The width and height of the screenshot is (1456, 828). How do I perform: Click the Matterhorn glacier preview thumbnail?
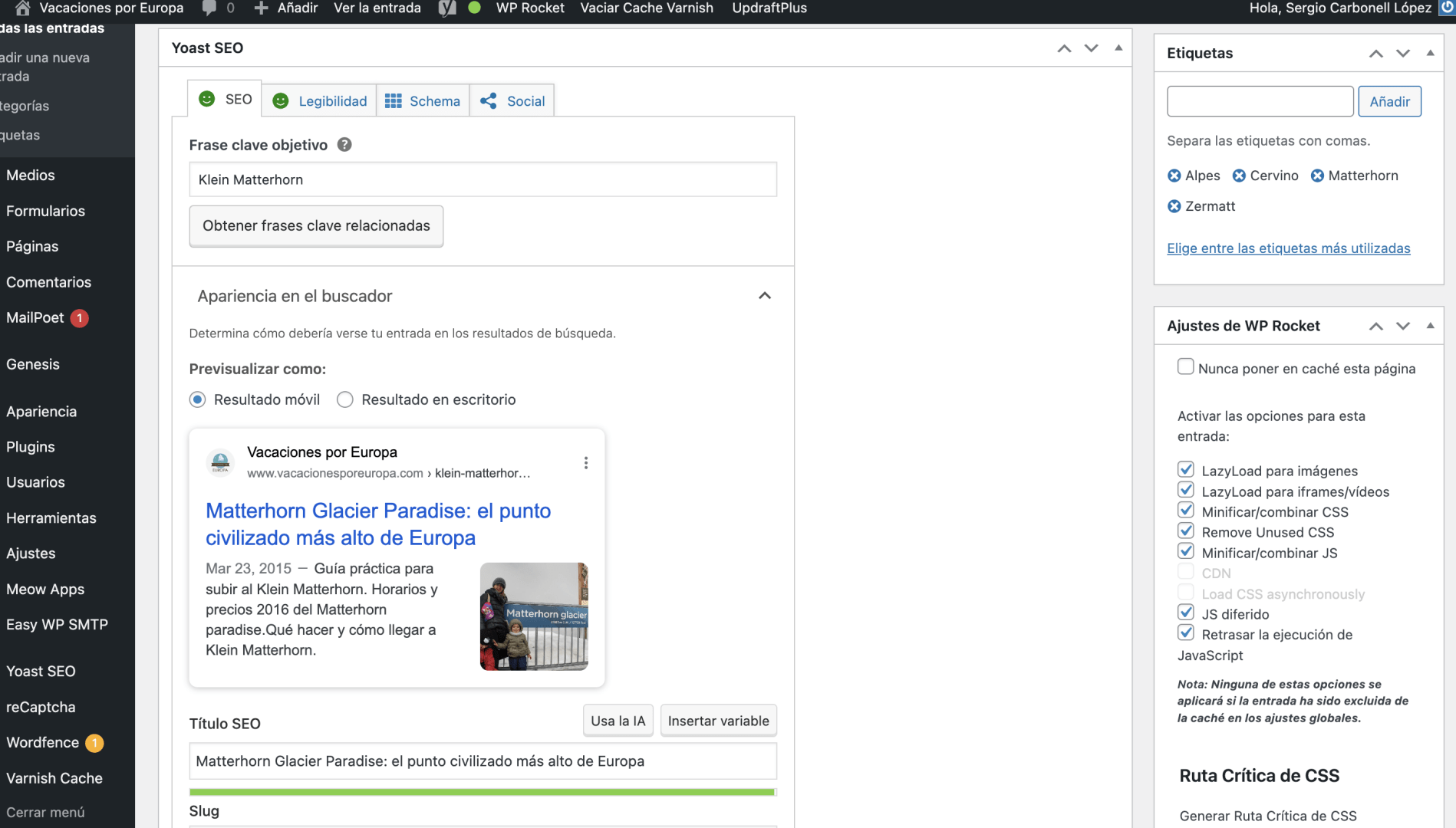[534, 616]
